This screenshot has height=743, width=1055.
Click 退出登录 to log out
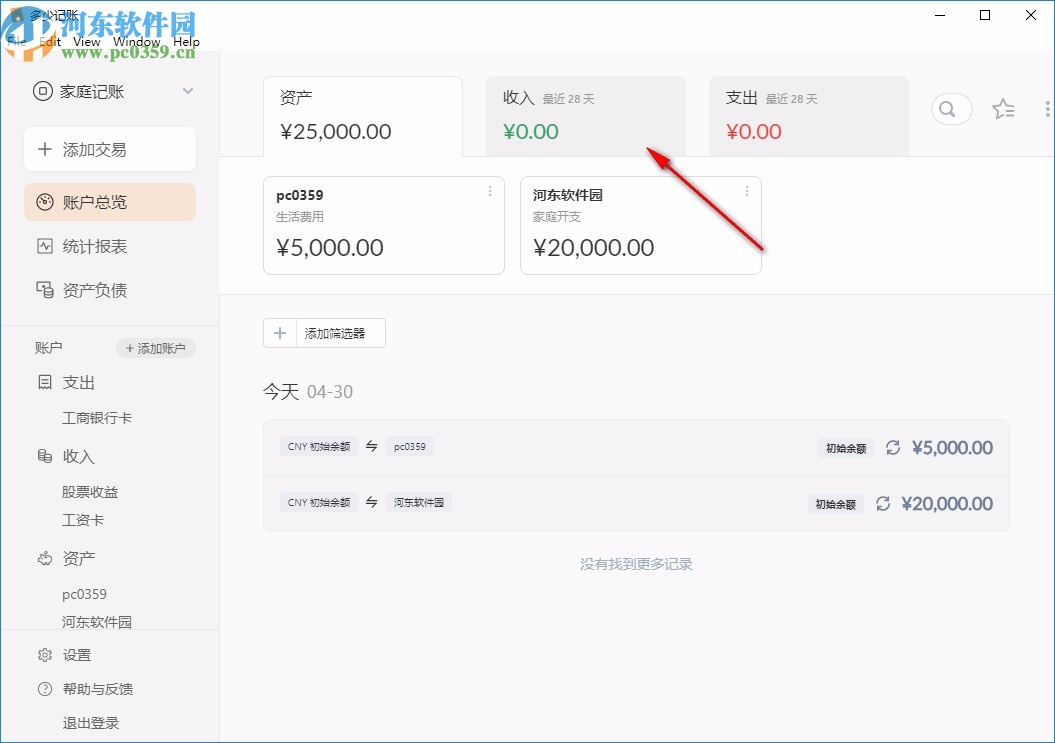pyautogui.click(x=91, y=723)
